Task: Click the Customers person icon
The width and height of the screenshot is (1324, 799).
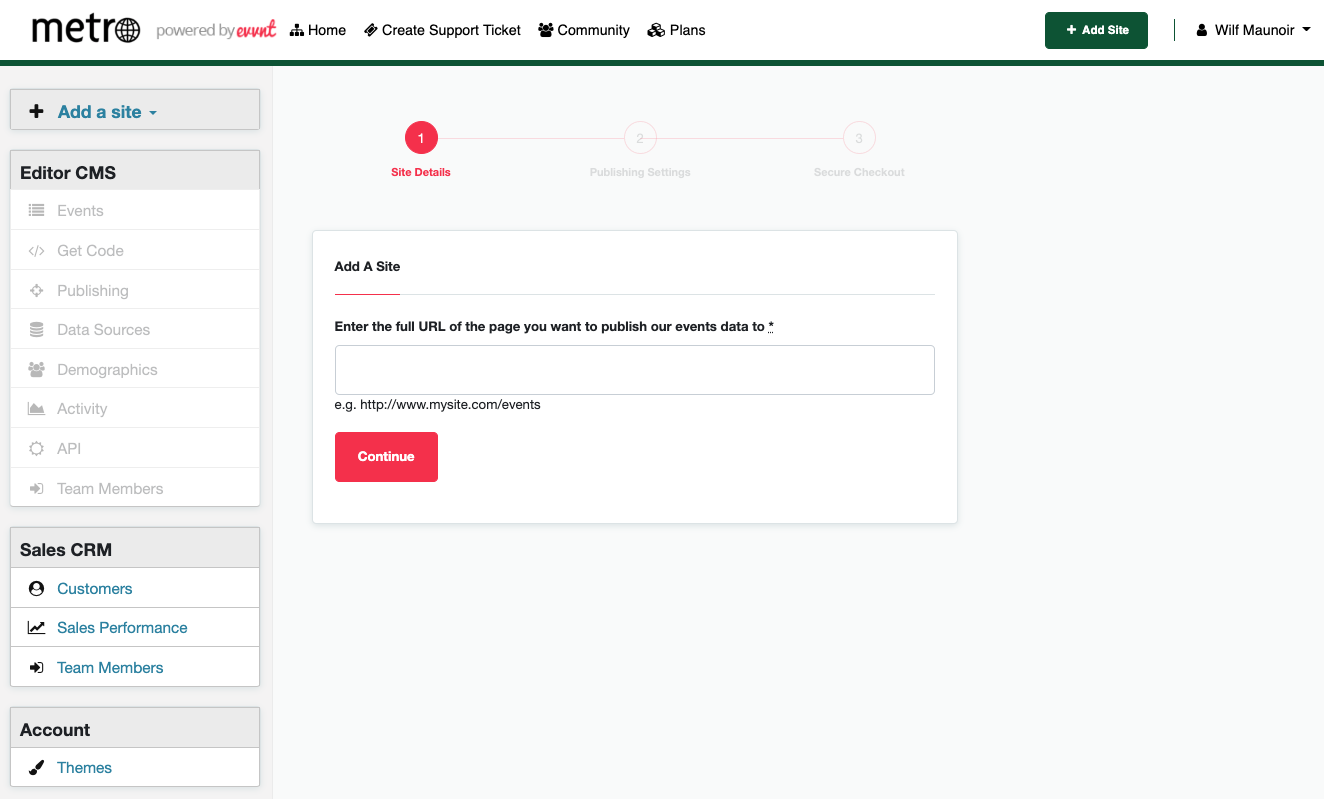Action: point(37,589)
